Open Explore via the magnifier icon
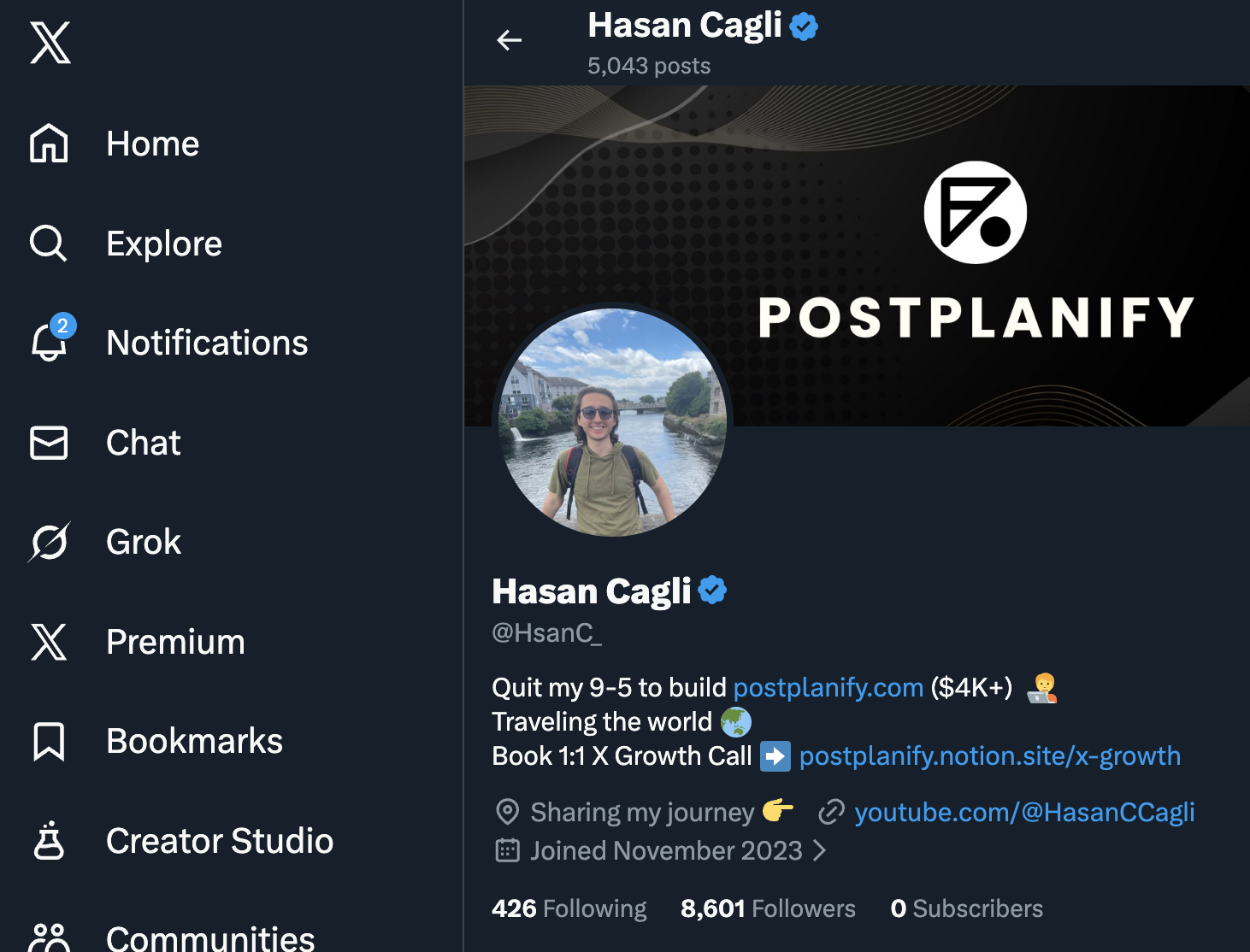This screenshot has height=952, width=1250. click(49, 244)
